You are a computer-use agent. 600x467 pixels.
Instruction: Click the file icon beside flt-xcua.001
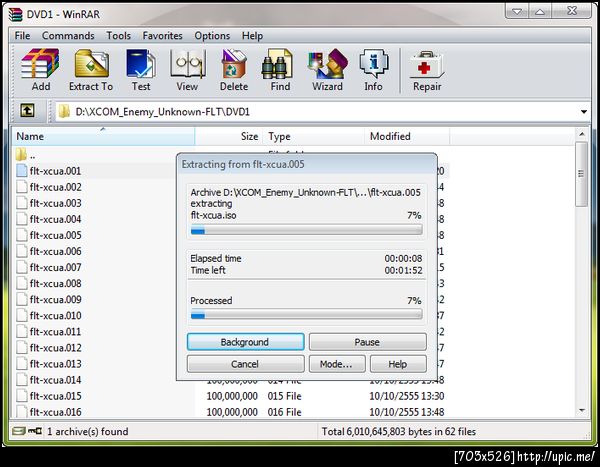click(x=22, y=170)
